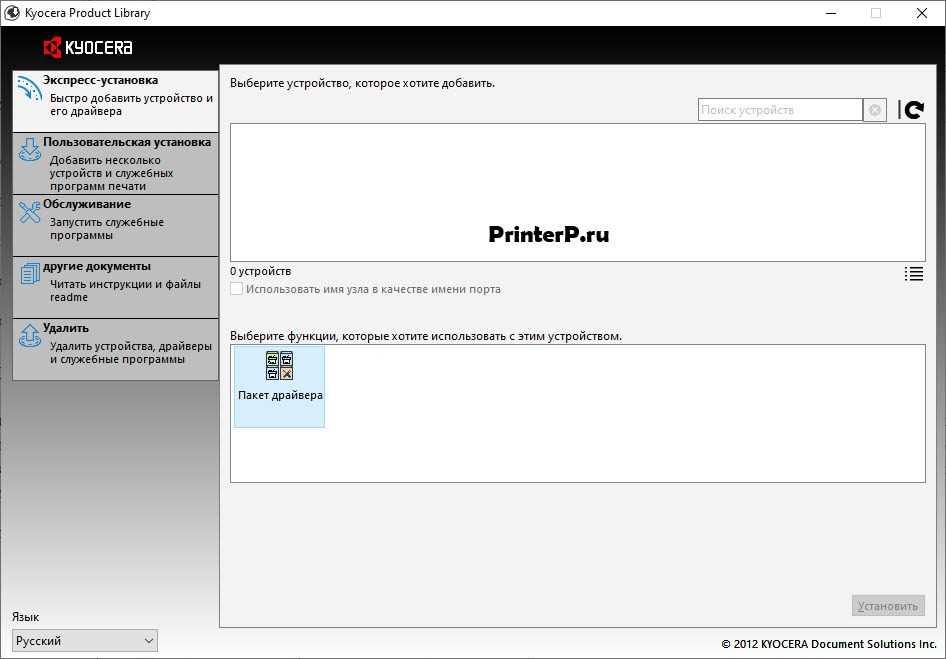This screenshot has height=659, width=946.
Task: Switch device list view with list icon
Action: (913, 274)
